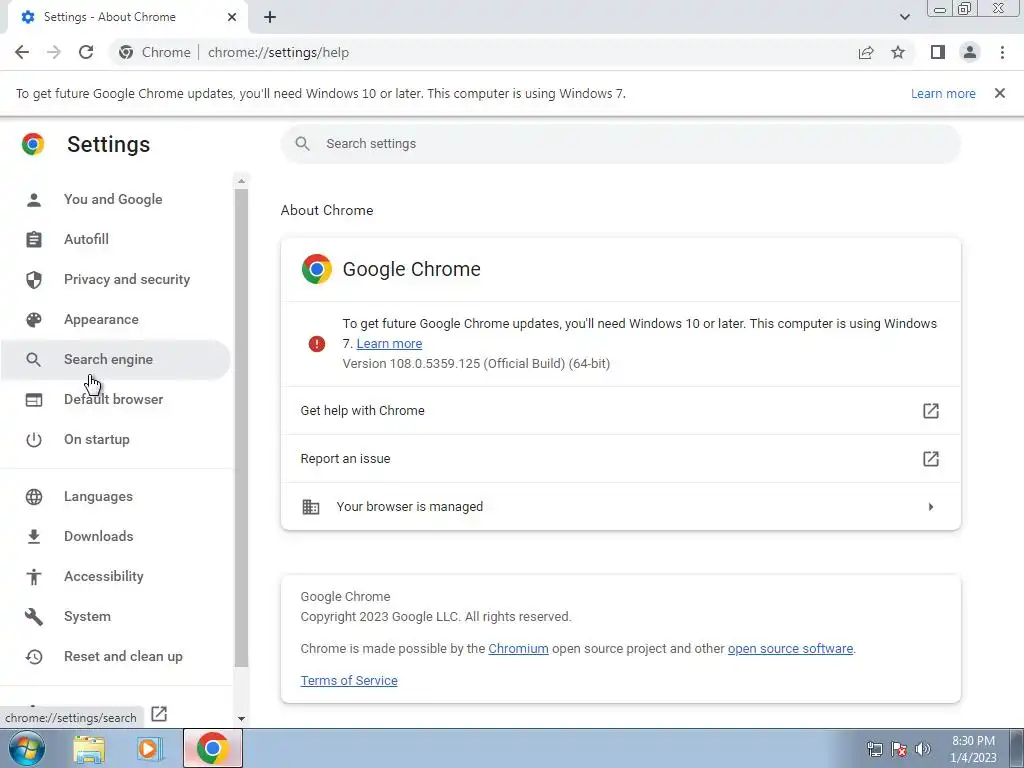The width and height of the screenshot is (1024, 768).
Task: Close the Settings - About Chrome tab
Action: click(232, 17)
